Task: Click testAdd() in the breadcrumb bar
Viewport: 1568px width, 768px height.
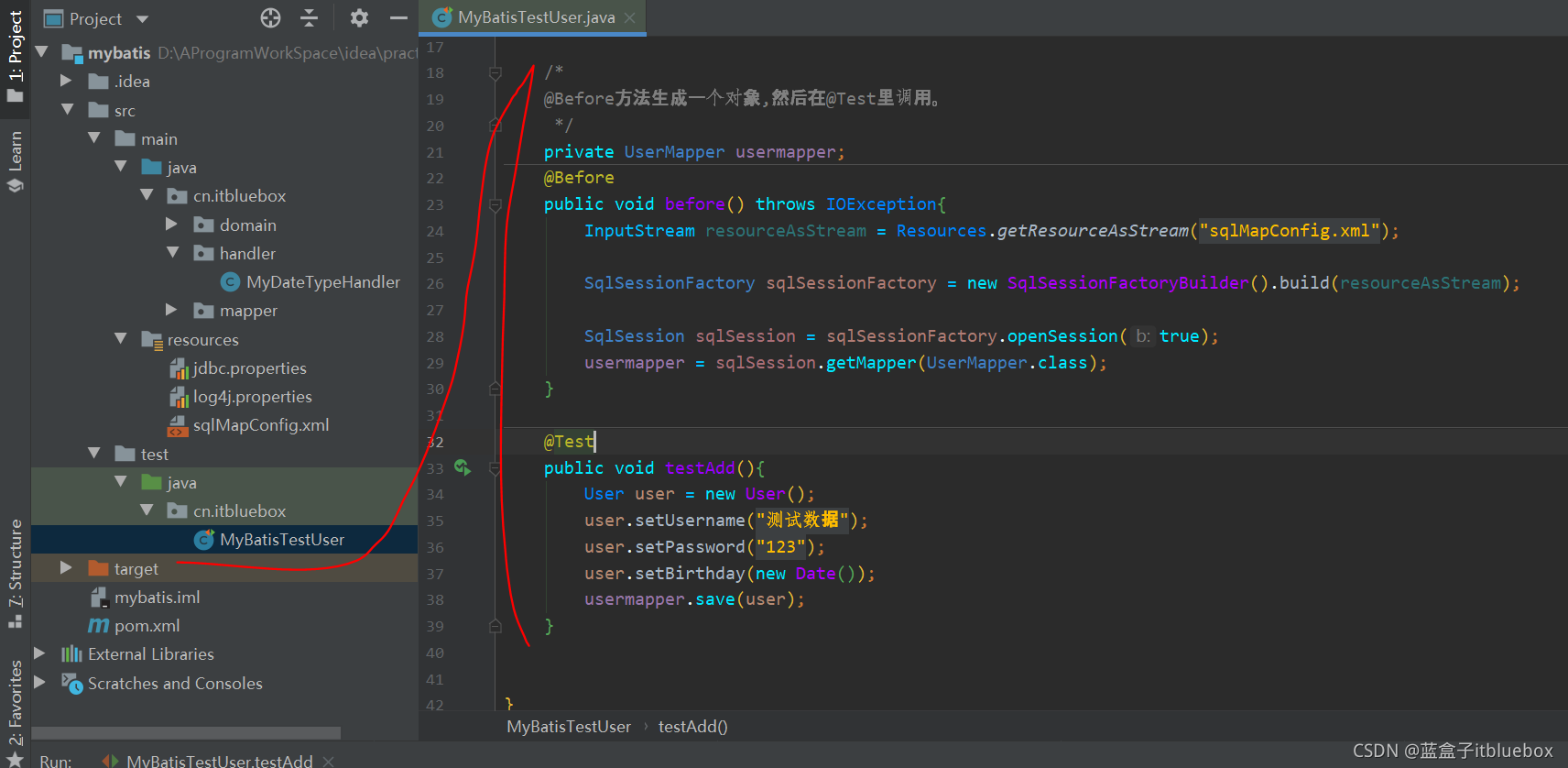Action: coord(693,727)
